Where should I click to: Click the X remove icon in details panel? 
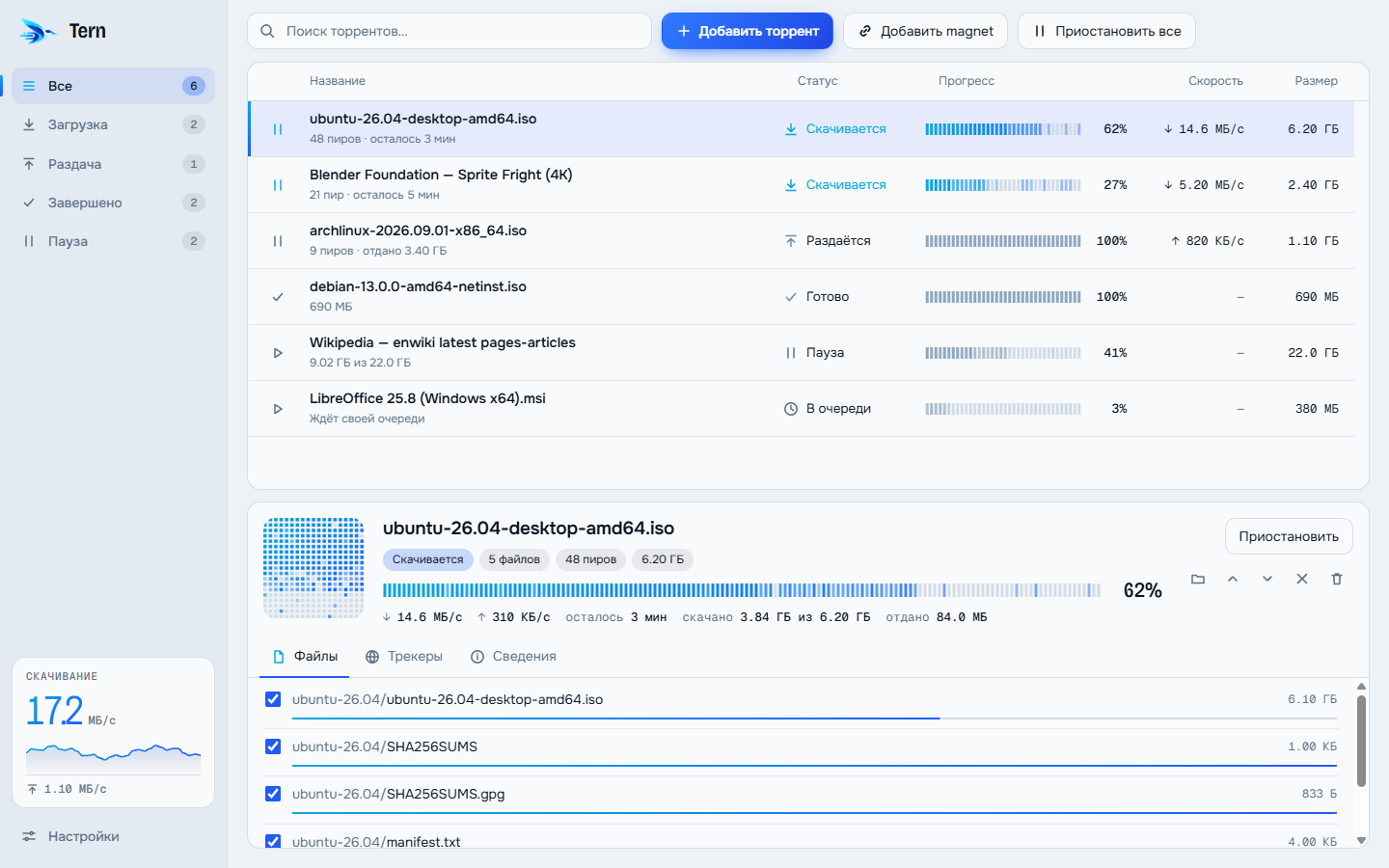point(1302,579)
